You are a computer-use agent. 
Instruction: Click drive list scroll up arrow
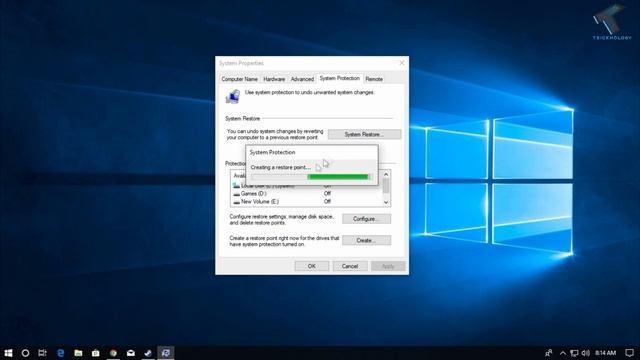tap(386, 175)
